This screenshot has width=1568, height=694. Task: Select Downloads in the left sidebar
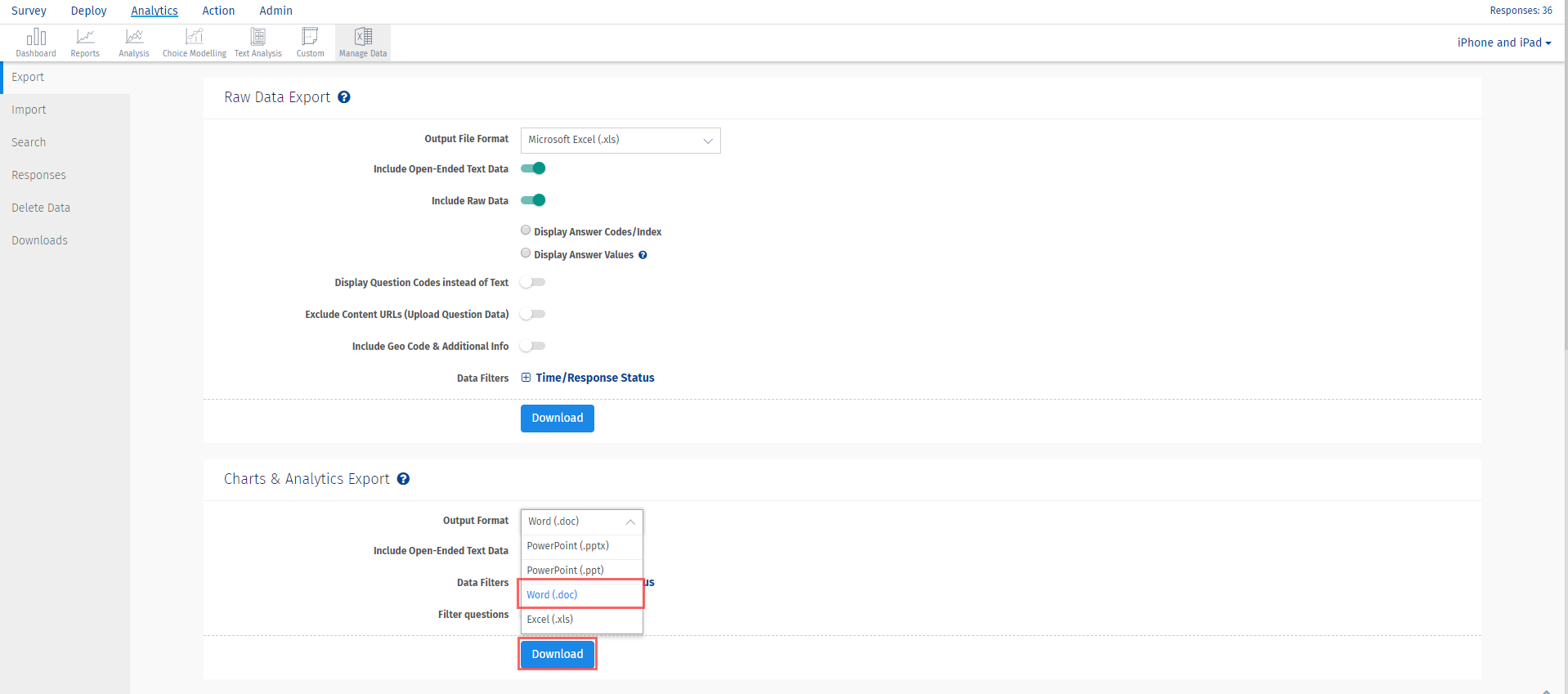(65, 241)
